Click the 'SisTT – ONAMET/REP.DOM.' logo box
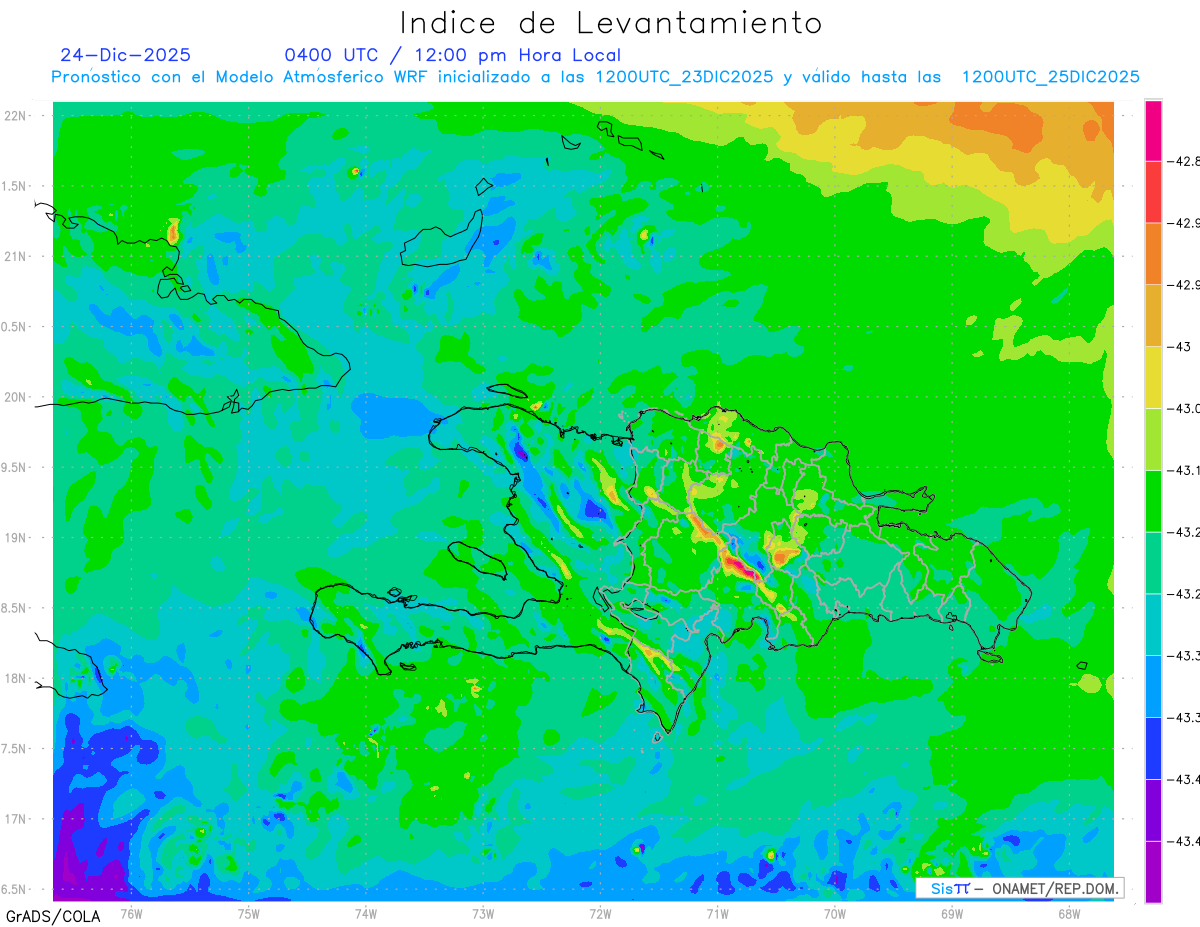 coord(1020,888)
